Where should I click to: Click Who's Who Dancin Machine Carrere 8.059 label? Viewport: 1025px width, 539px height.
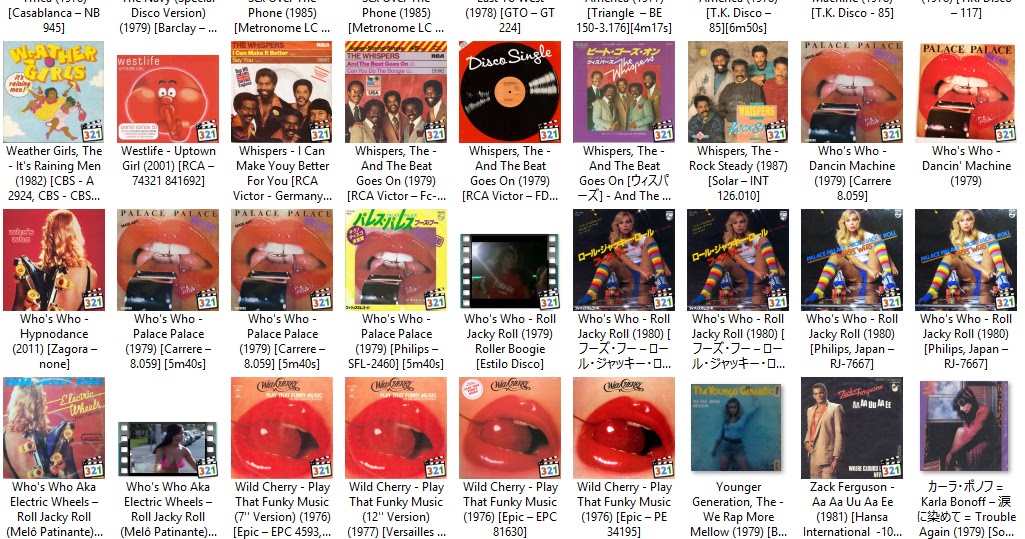point(852,173)
